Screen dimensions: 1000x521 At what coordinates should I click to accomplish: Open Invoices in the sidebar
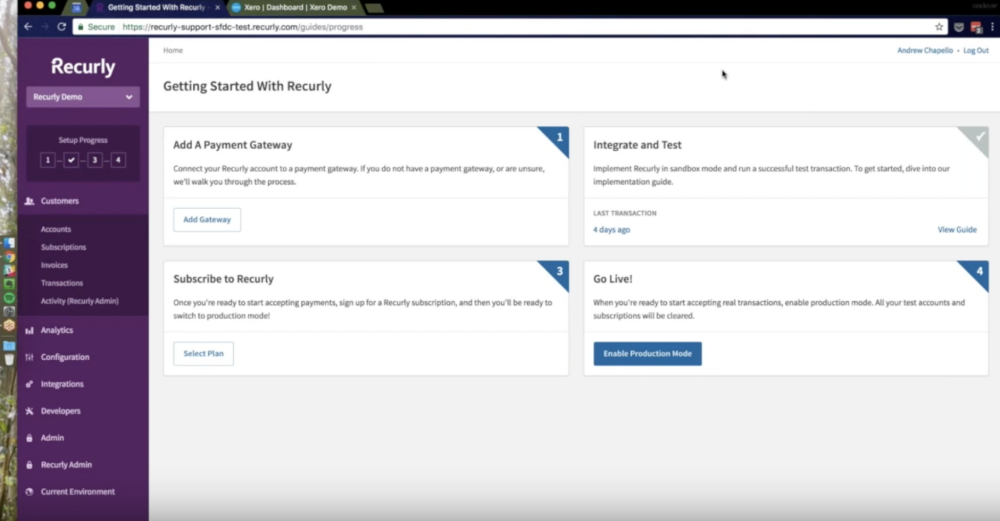pyautogui.click(x=54, y=265)
